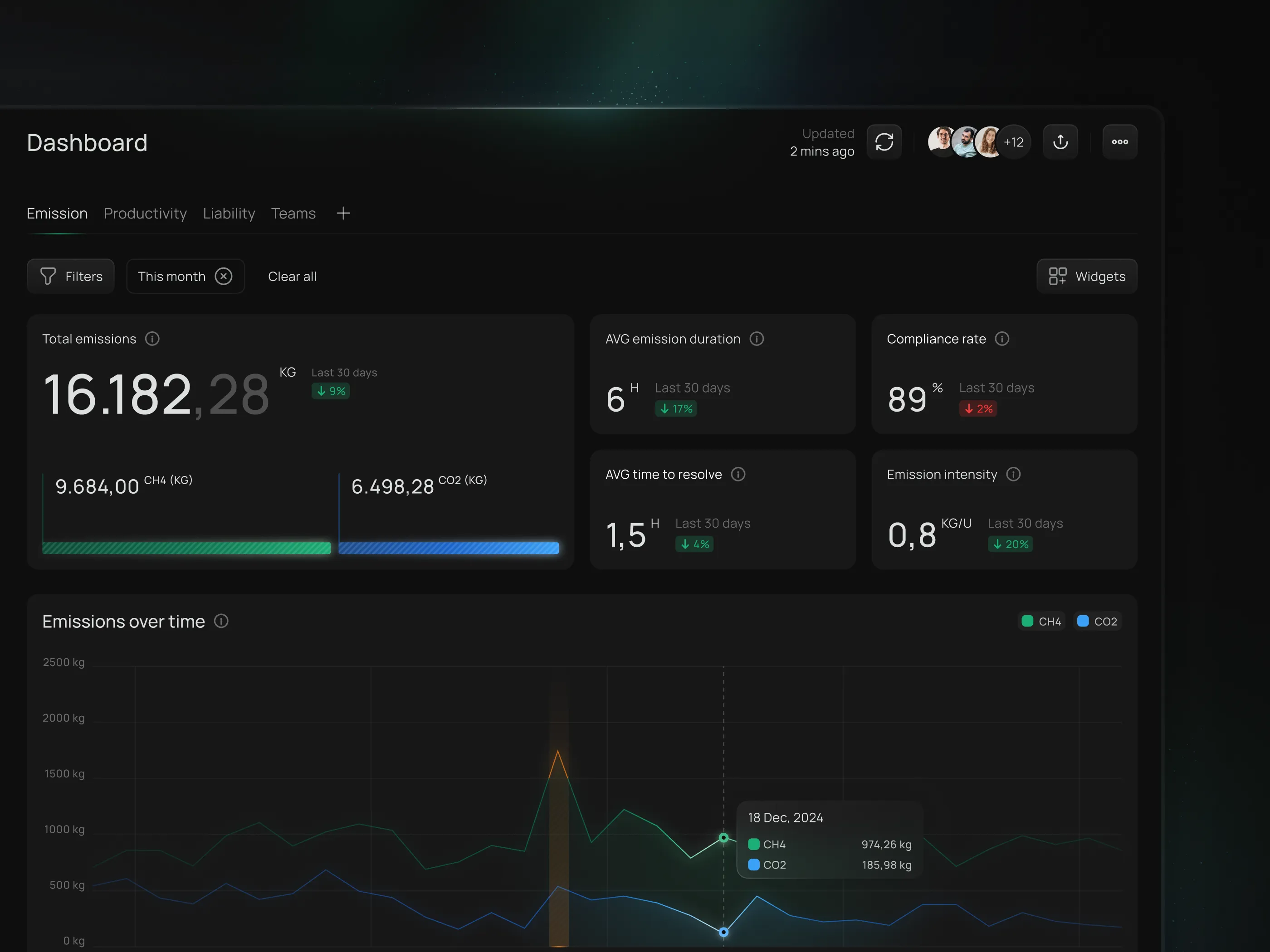Image resolution: width=1270 pixels, height=952 pixels.
Task: Remove the This month filter chip
Action: (x=223, y=277)
